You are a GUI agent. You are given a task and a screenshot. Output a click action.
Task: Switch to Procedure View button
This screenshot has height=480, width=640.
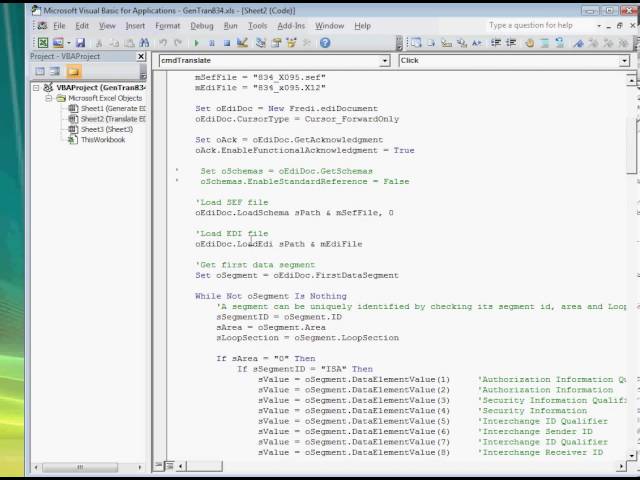tap(159, 465)
